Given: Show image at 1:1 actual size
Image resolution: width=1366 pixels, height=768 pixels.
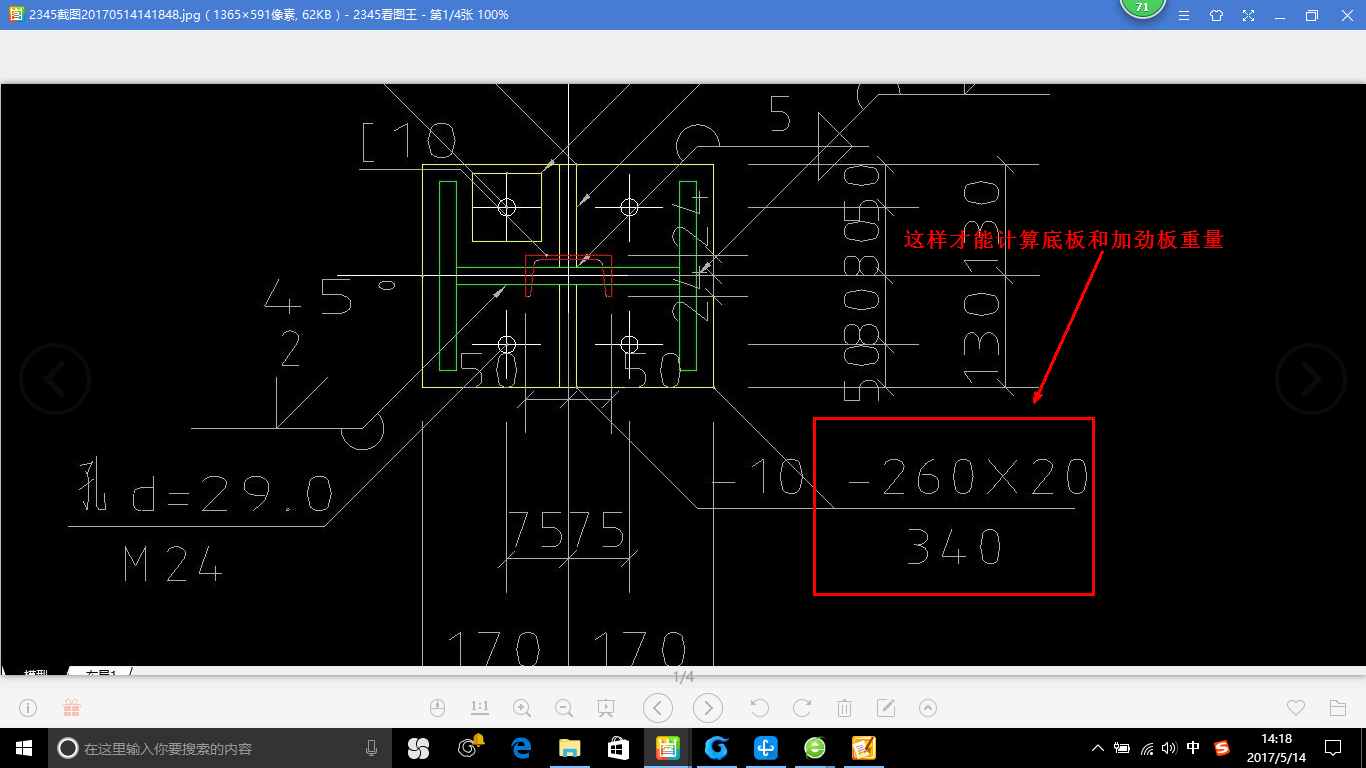Looking at the screenshot, I should pyautogui.click(x=480, y=708).
